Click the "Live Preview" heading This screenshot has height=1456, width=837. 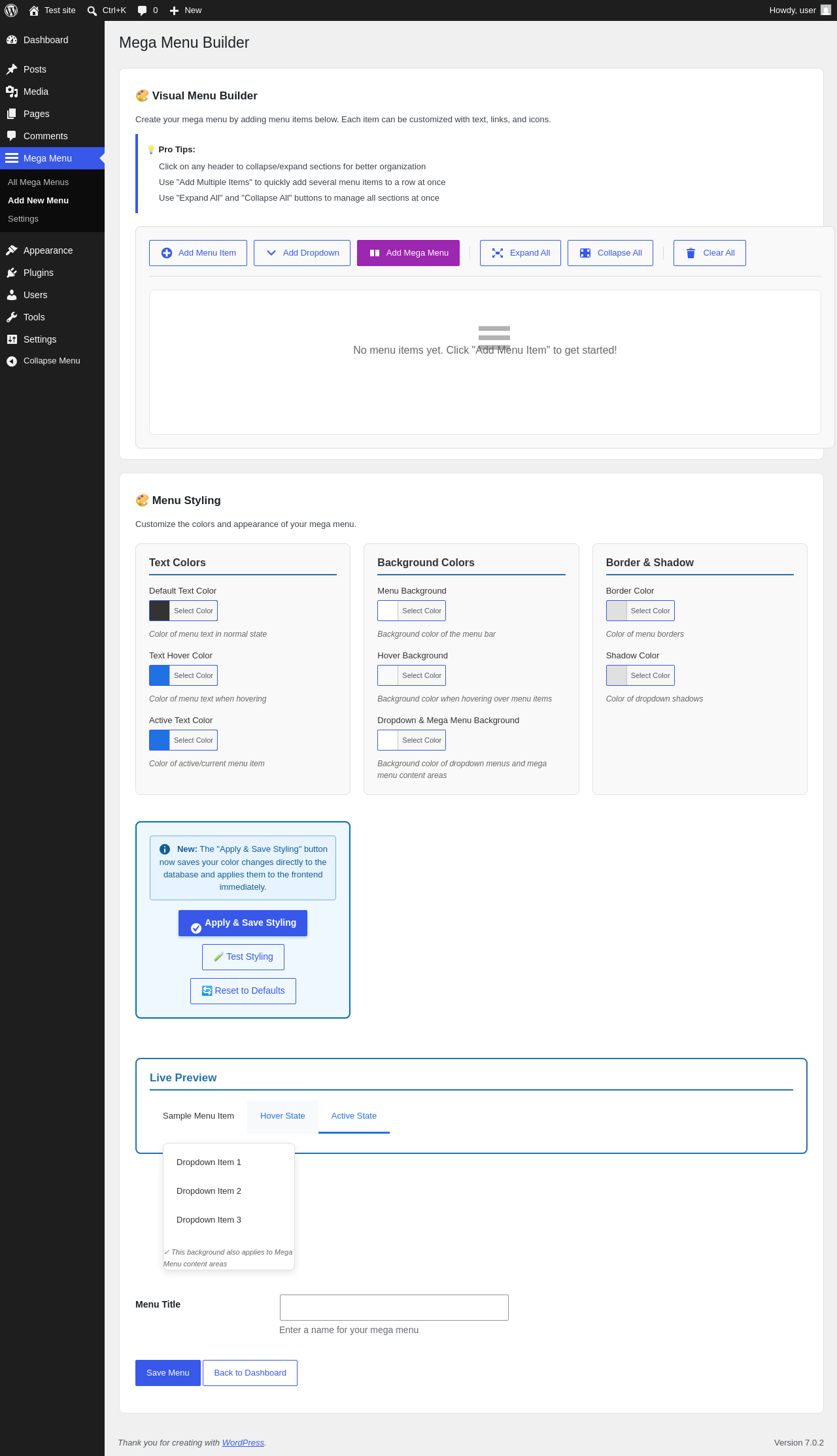pos(183,1078)
